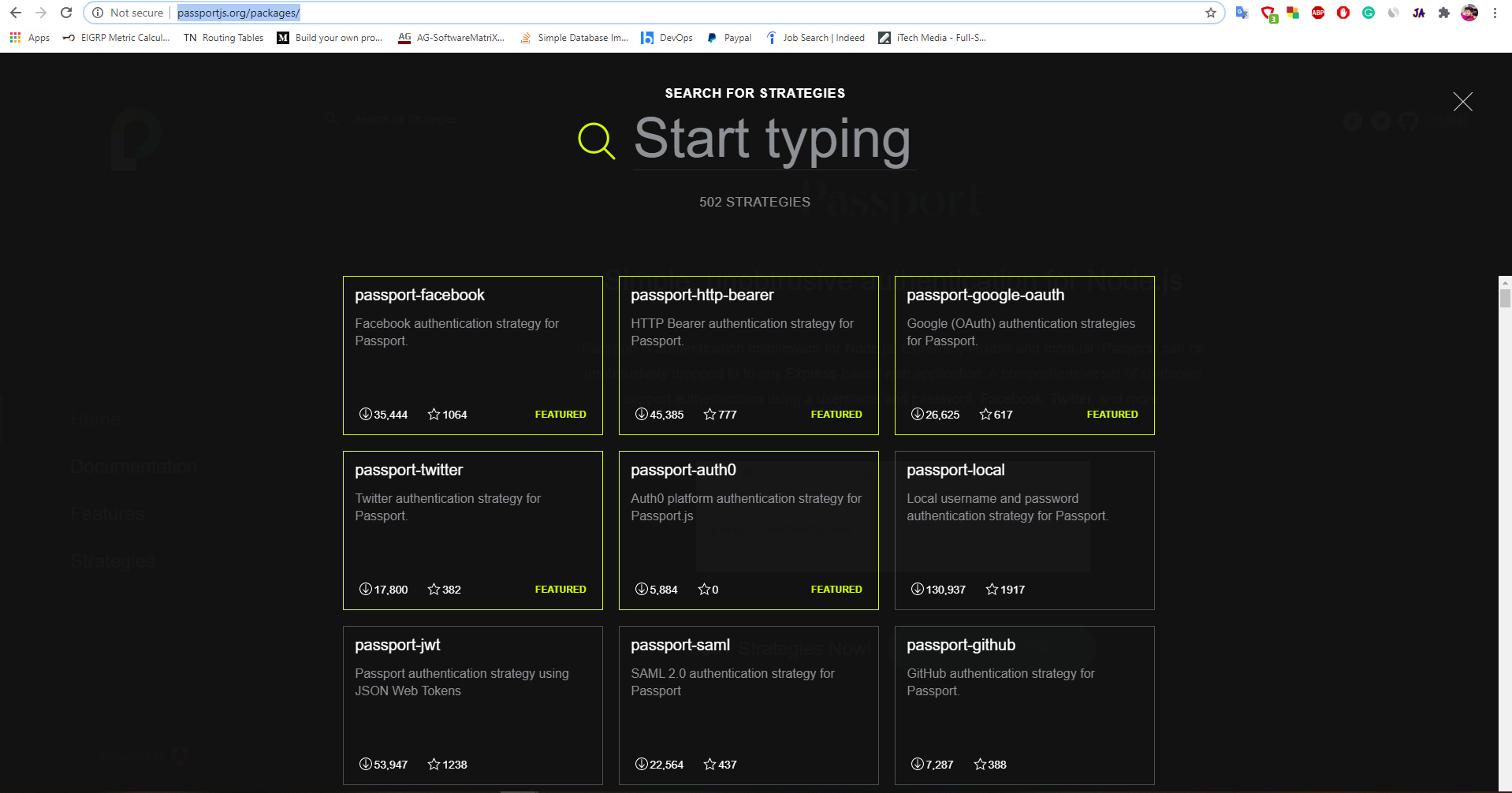Click the yellow magnifying glass search icon
The image size is (1512, 793).
[596, 141]
